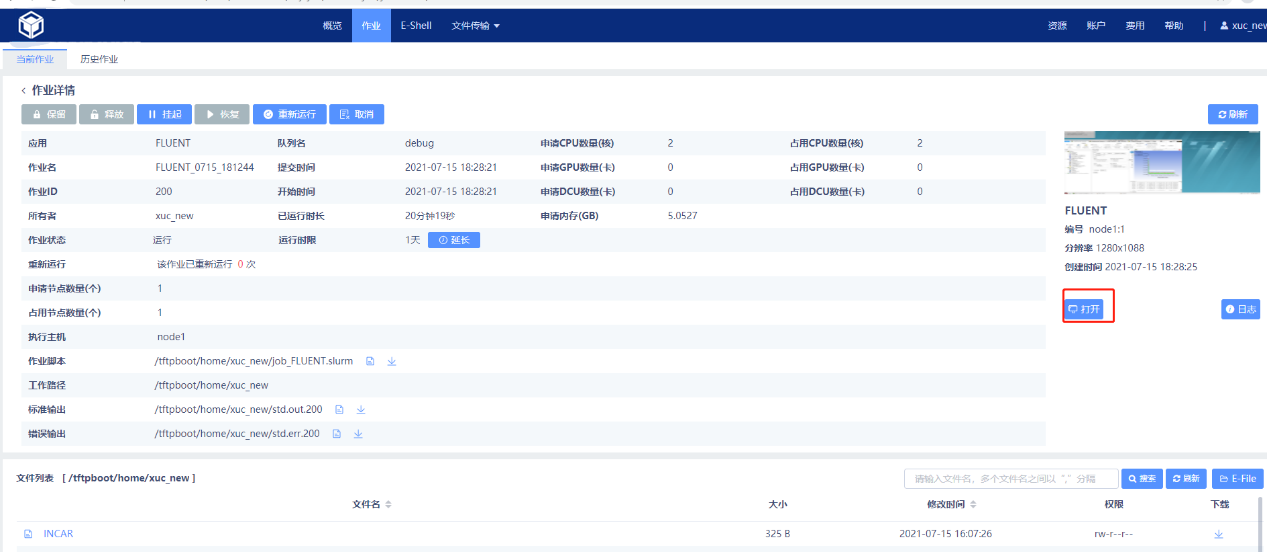Image resolution: width=1267 pixels, height=552 pixels.
Task: Click 重新运行 to rerun the job
Action: pos(289,114)
